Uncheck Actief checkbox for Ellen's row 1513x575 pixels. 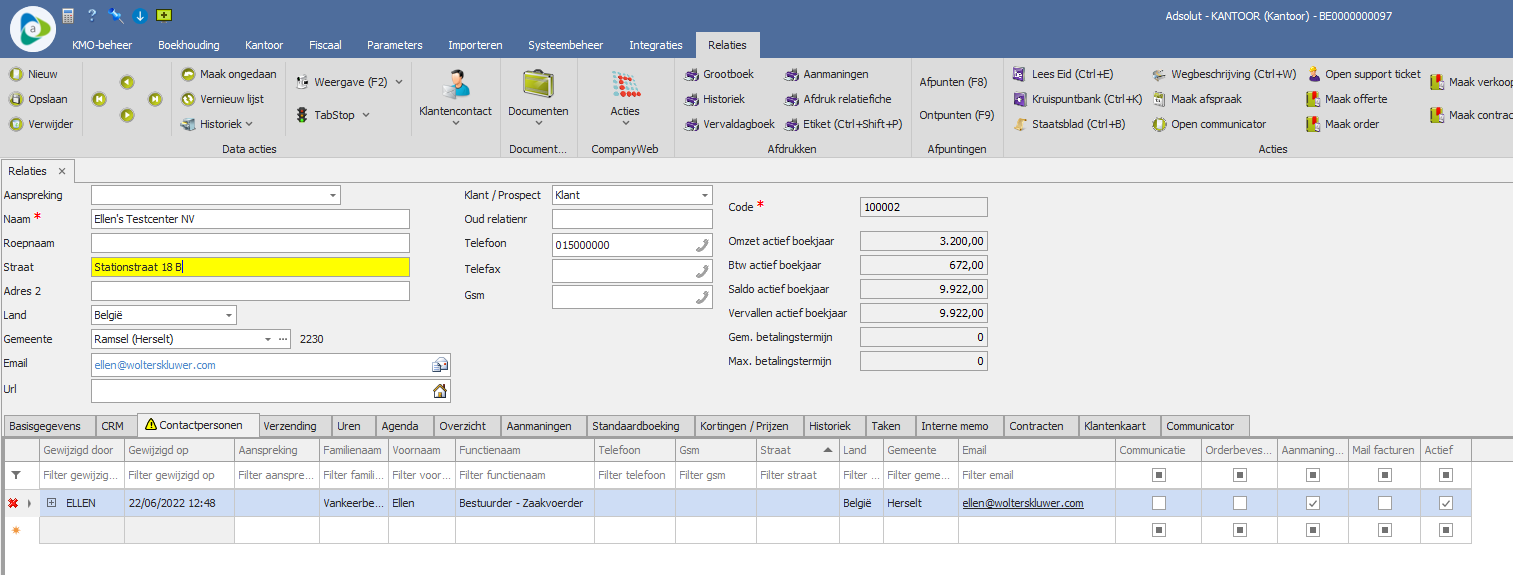1445,503
